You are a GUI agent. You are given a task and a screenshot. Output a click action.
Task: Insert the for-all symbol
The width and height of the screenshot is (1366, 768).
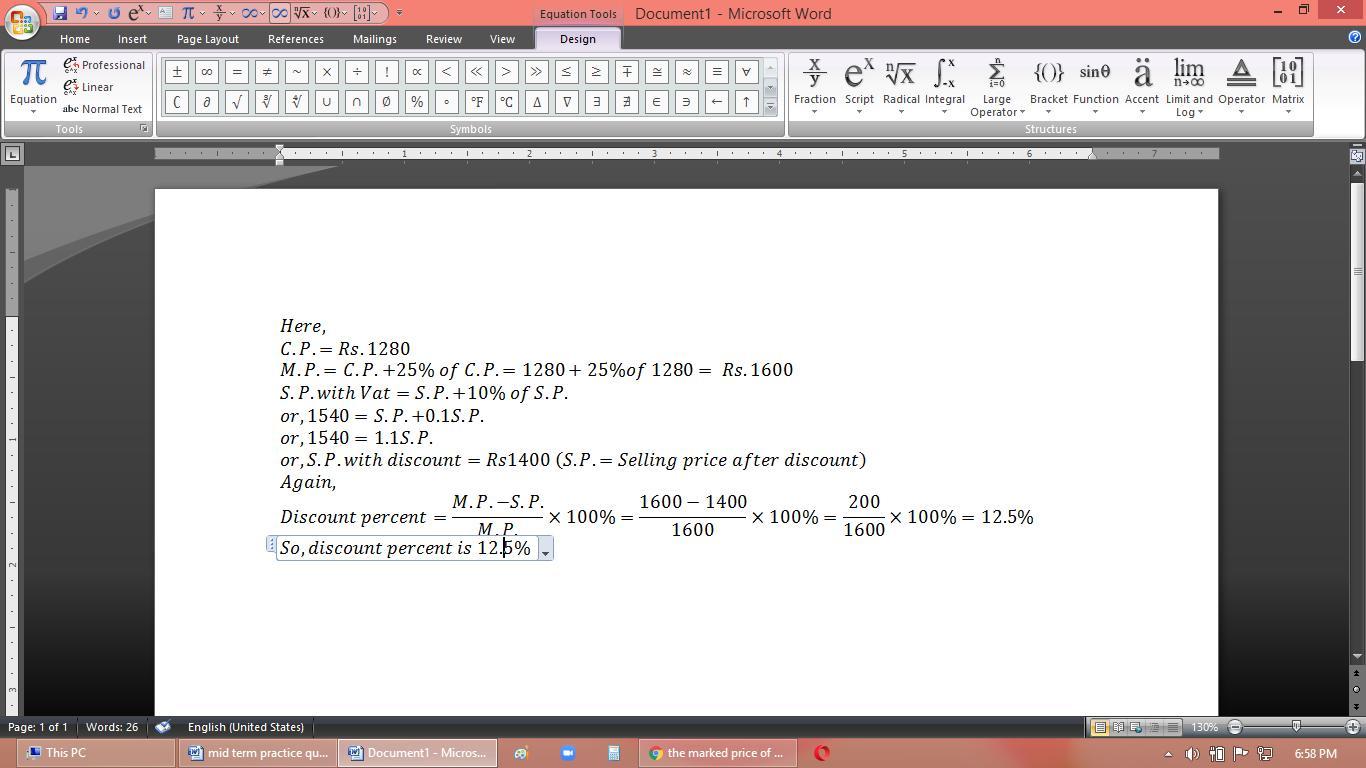[746, 72]
